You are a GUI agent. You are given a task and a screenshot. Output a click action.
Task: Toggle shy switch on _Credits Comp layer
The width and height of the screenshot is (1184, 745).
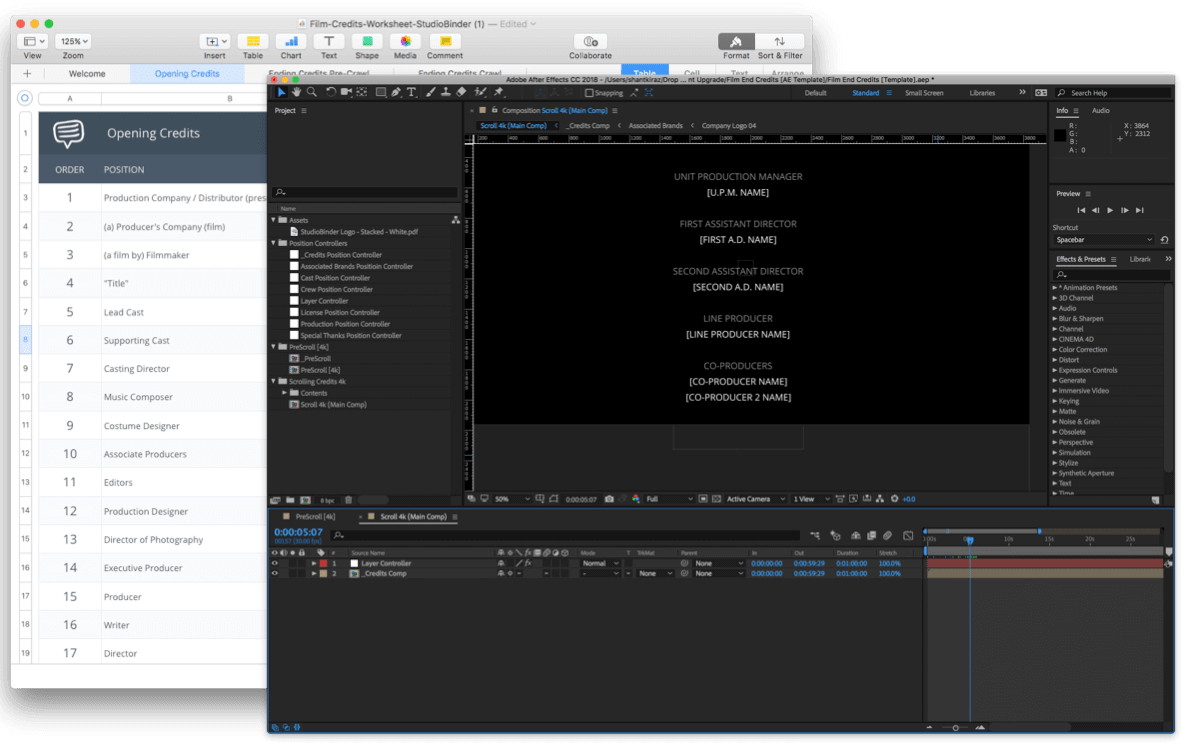pos(501,574)
